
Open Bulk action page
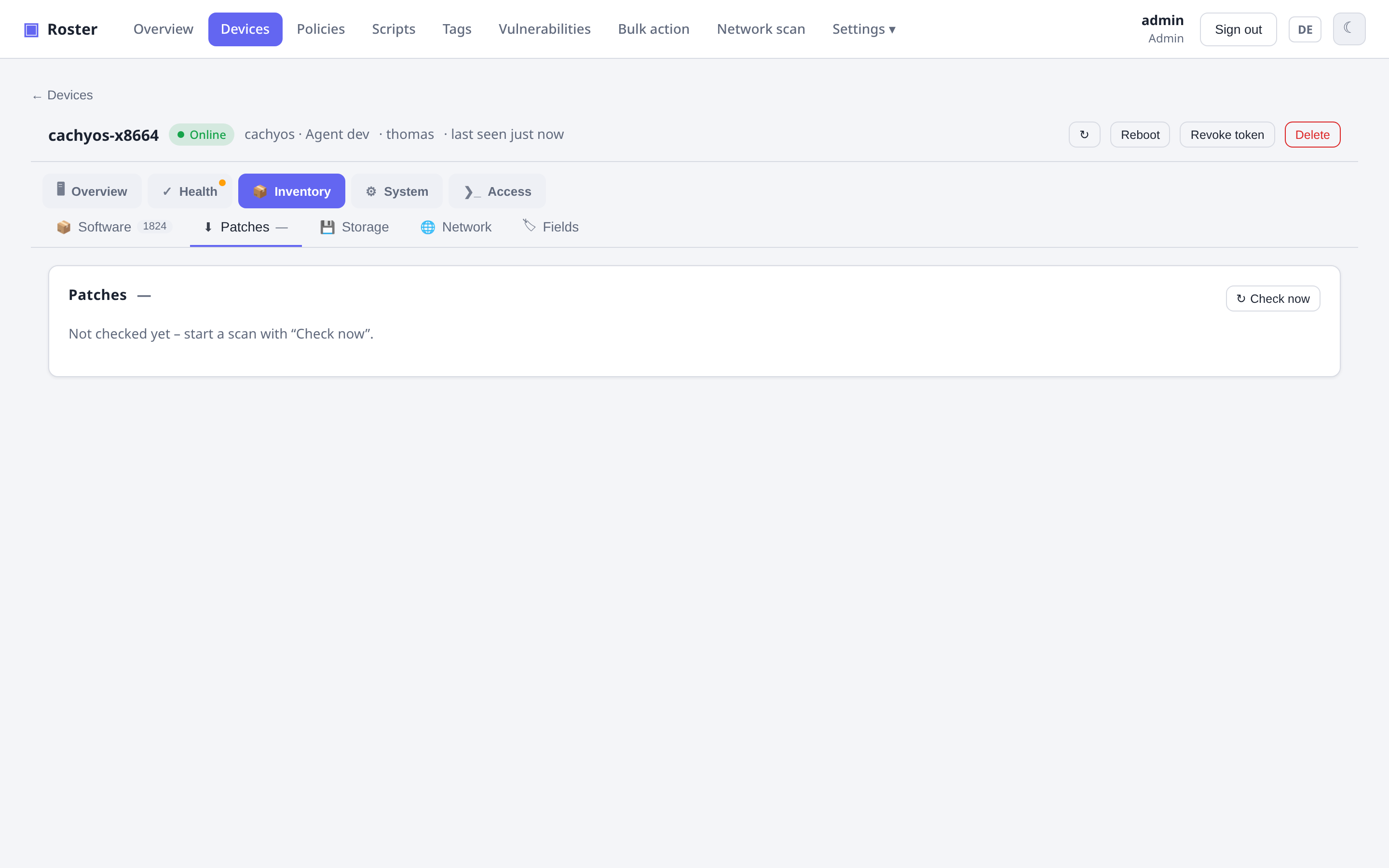coord(654,29)
